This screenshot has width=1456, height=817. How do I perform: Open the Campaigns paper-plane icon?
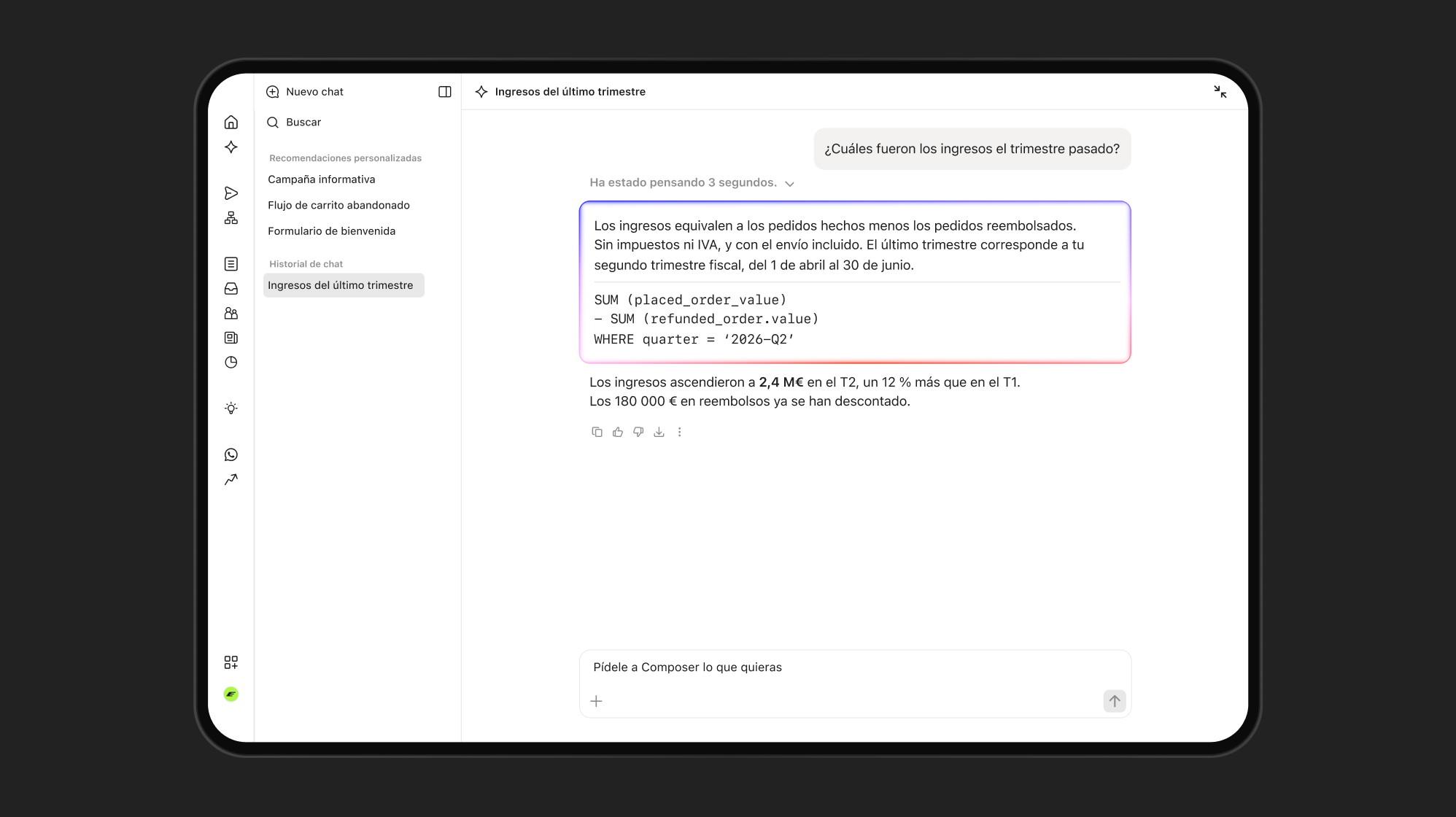[x=231, y=193]
